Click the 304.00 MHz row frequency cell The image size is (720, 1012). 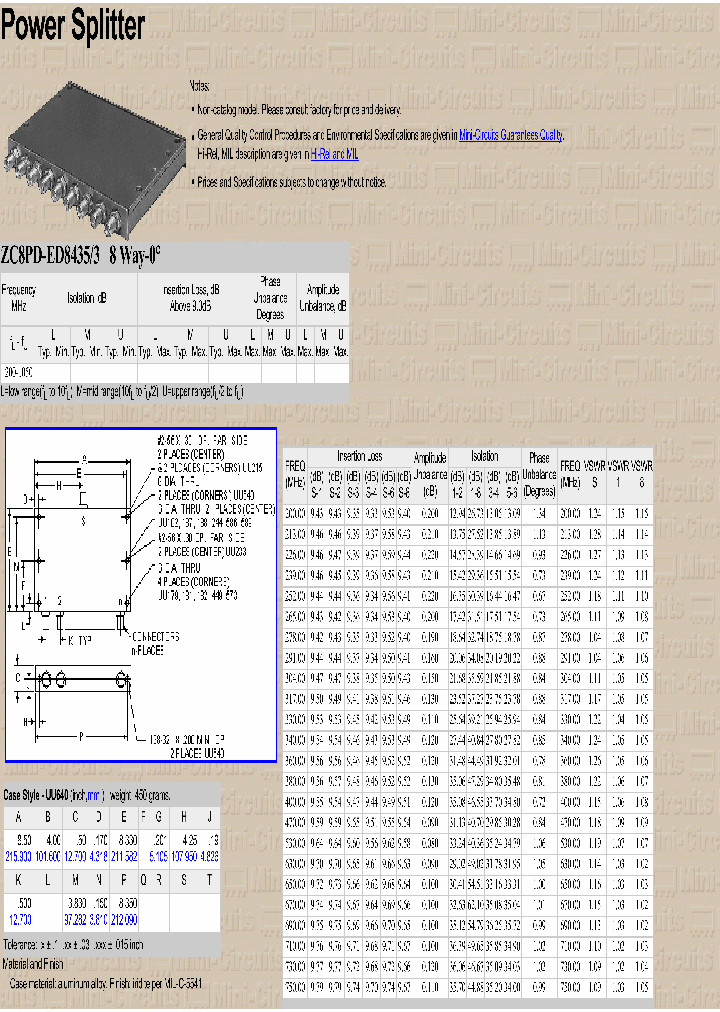pos(295,679)
